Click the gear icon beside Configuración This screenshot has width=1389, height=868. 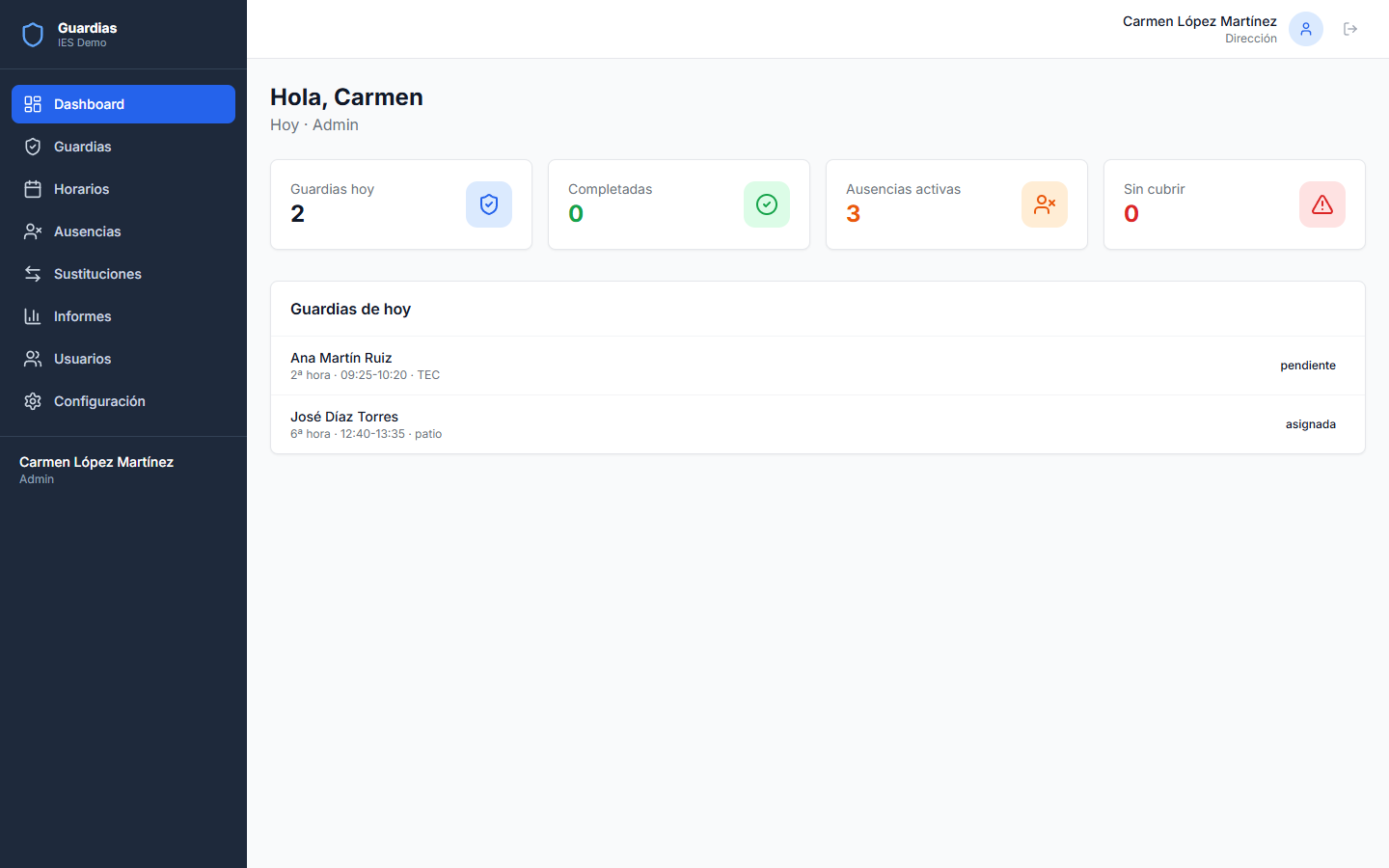[x=33, y=401]
